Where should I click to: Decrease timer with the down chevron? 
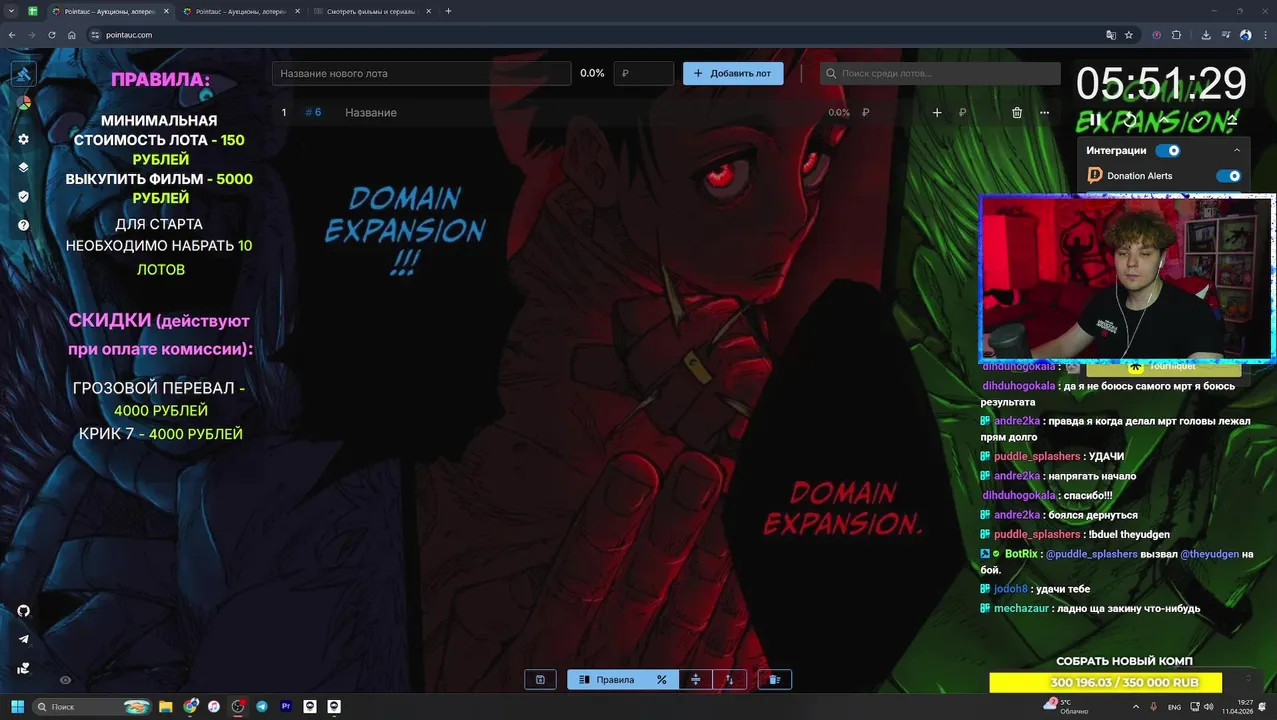pyautogui.click(x=1199, y=120)
